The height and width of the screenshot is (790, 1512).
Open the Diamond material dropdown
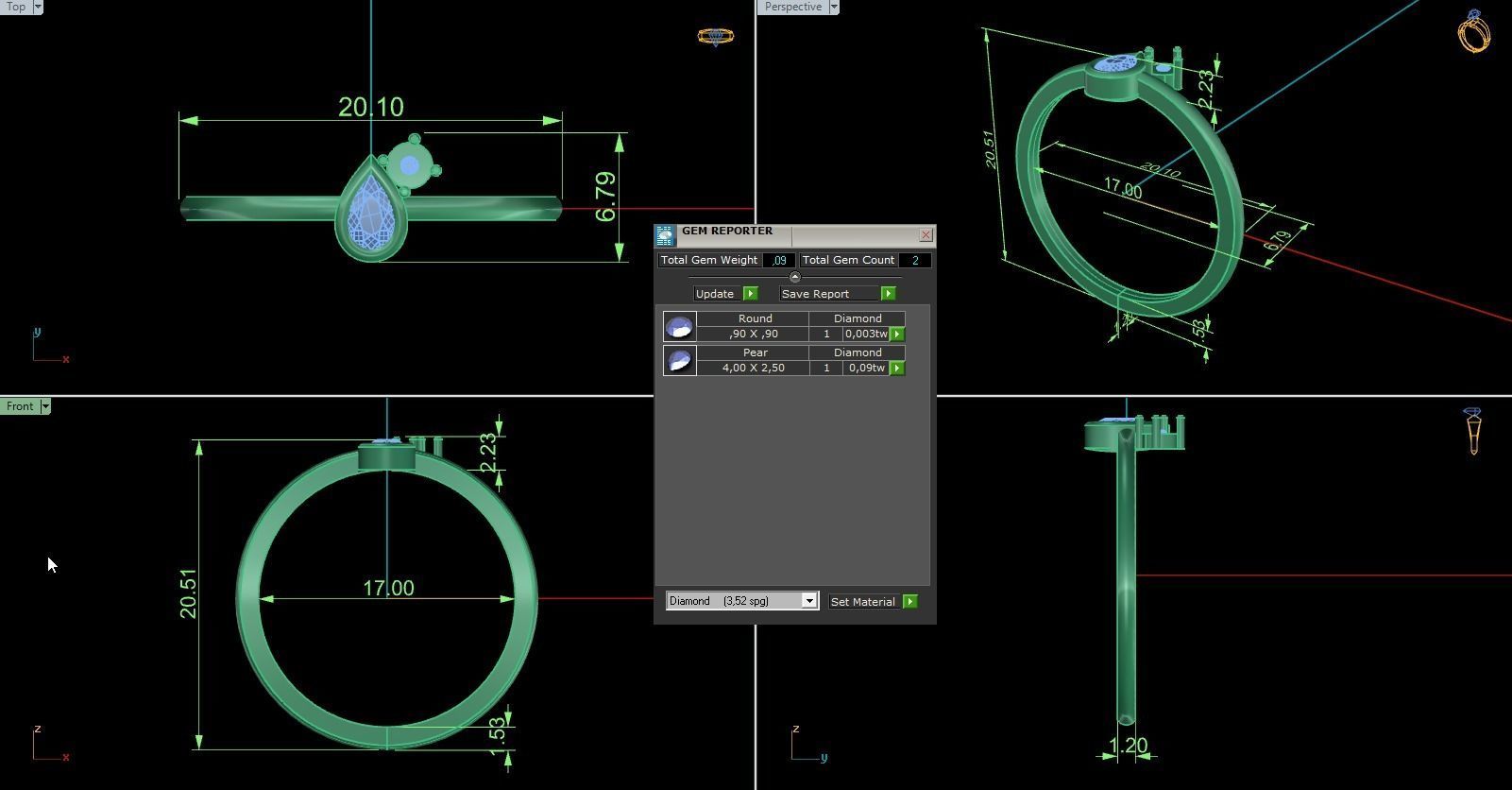809,601
